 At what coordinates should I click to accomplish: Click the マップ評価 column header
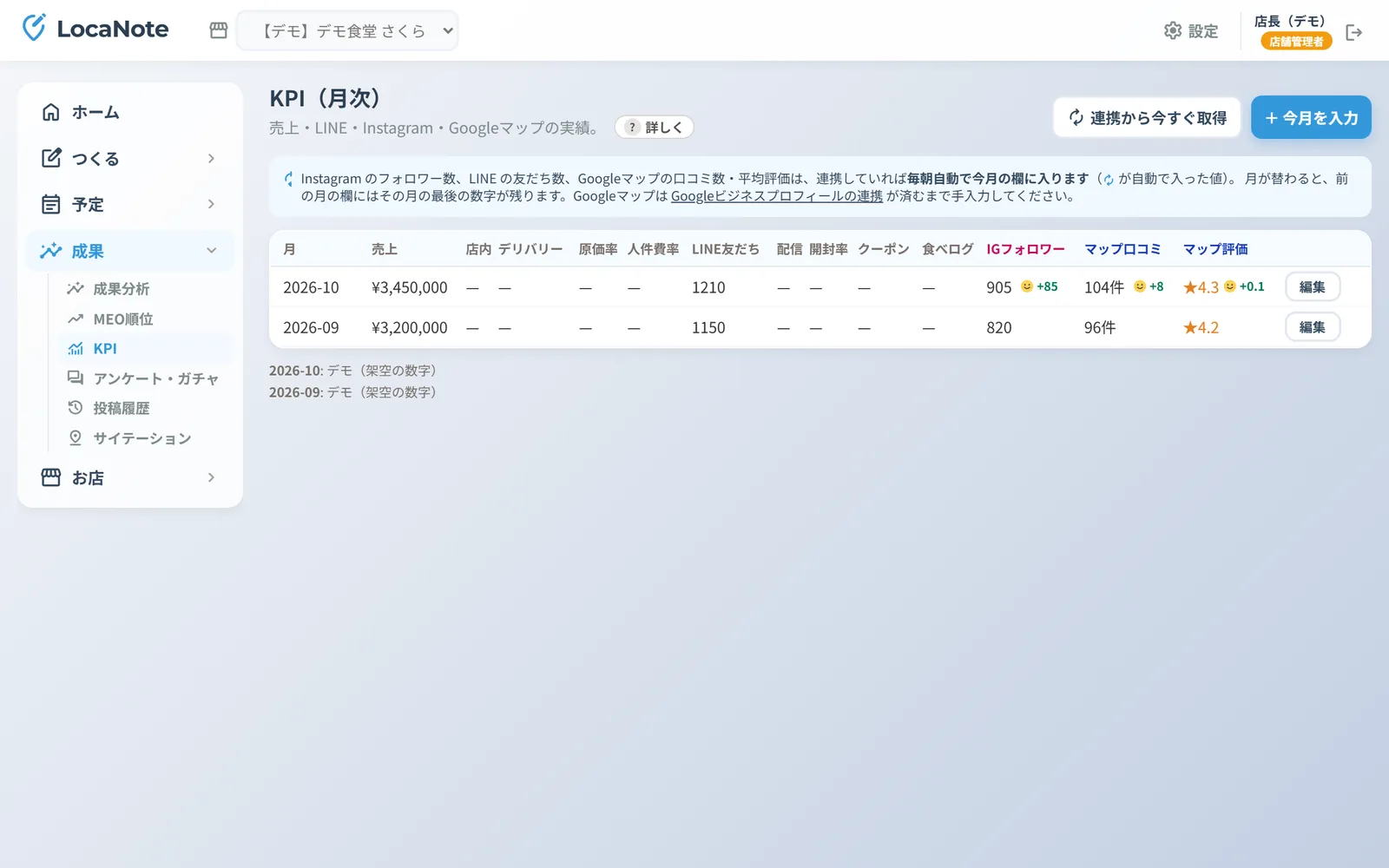pos(1215,249)
